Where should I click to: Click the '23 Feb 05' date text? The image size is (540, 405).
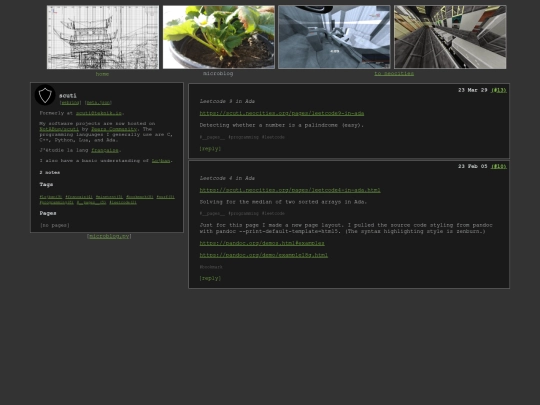tap(472, 166)
